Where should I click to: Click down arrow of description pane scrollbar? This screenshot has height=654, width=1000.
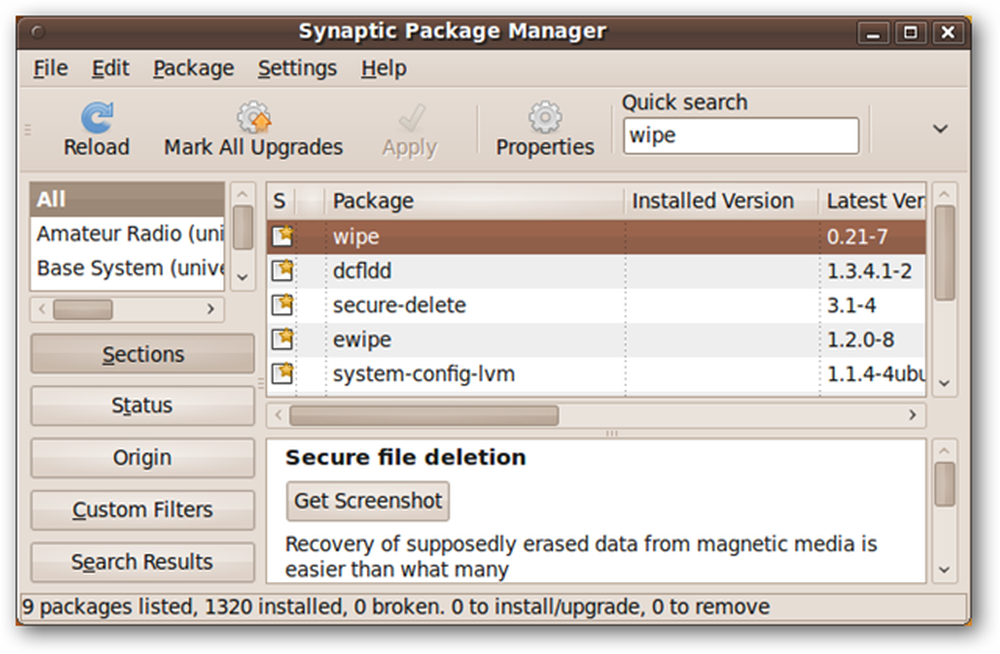(x=945, y=570)
